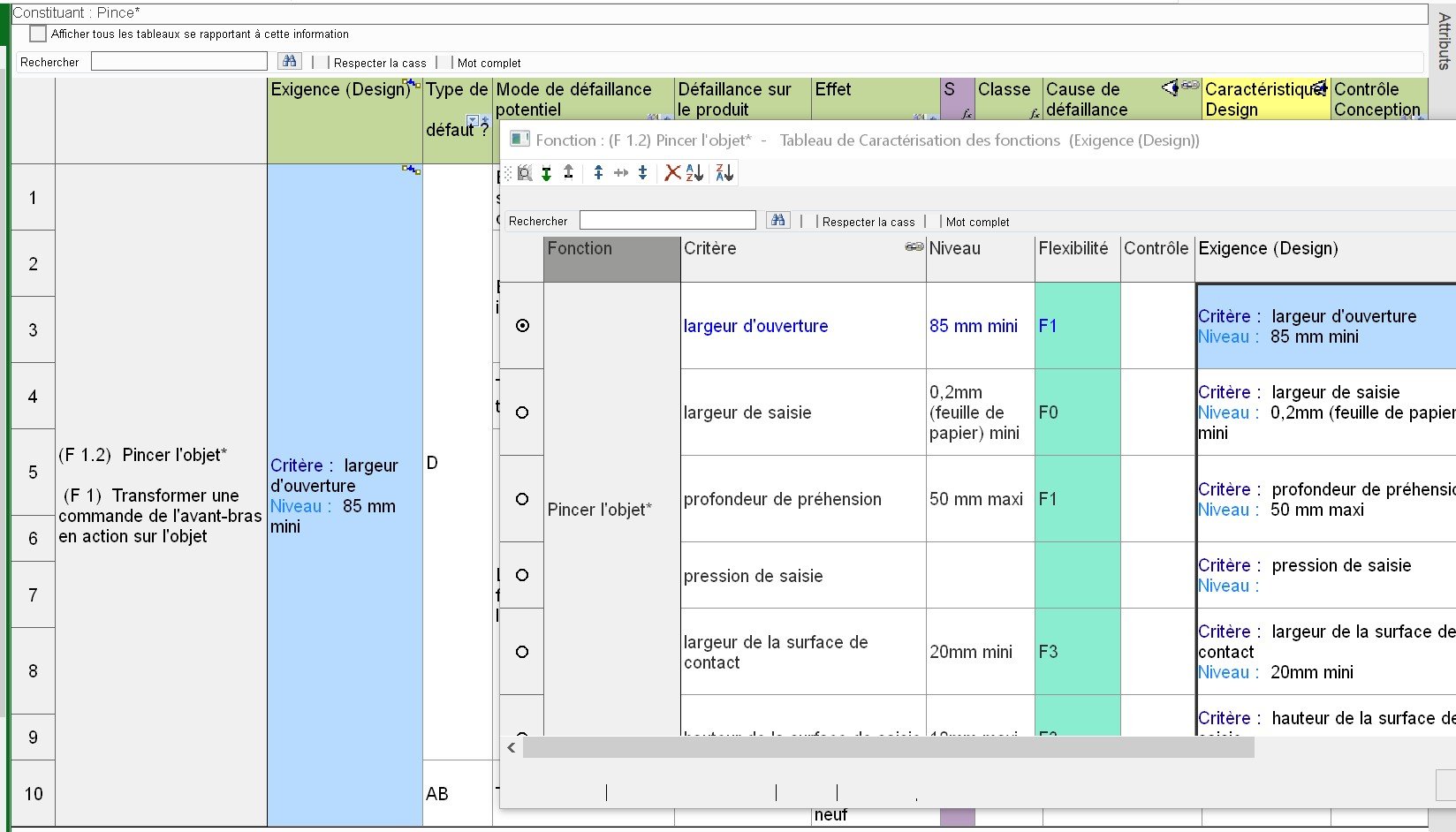Click the F0 Flexibilité cell
1456x832 pixels.
[x=1077, y=412]
